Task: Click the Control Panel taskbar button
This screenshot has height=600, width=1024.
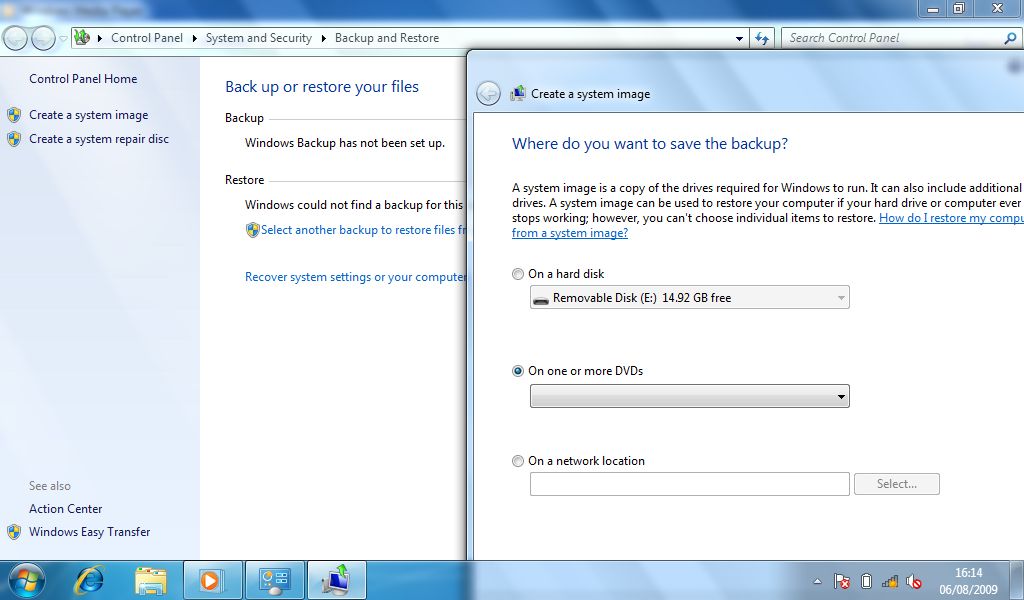Action: (274, 580)
